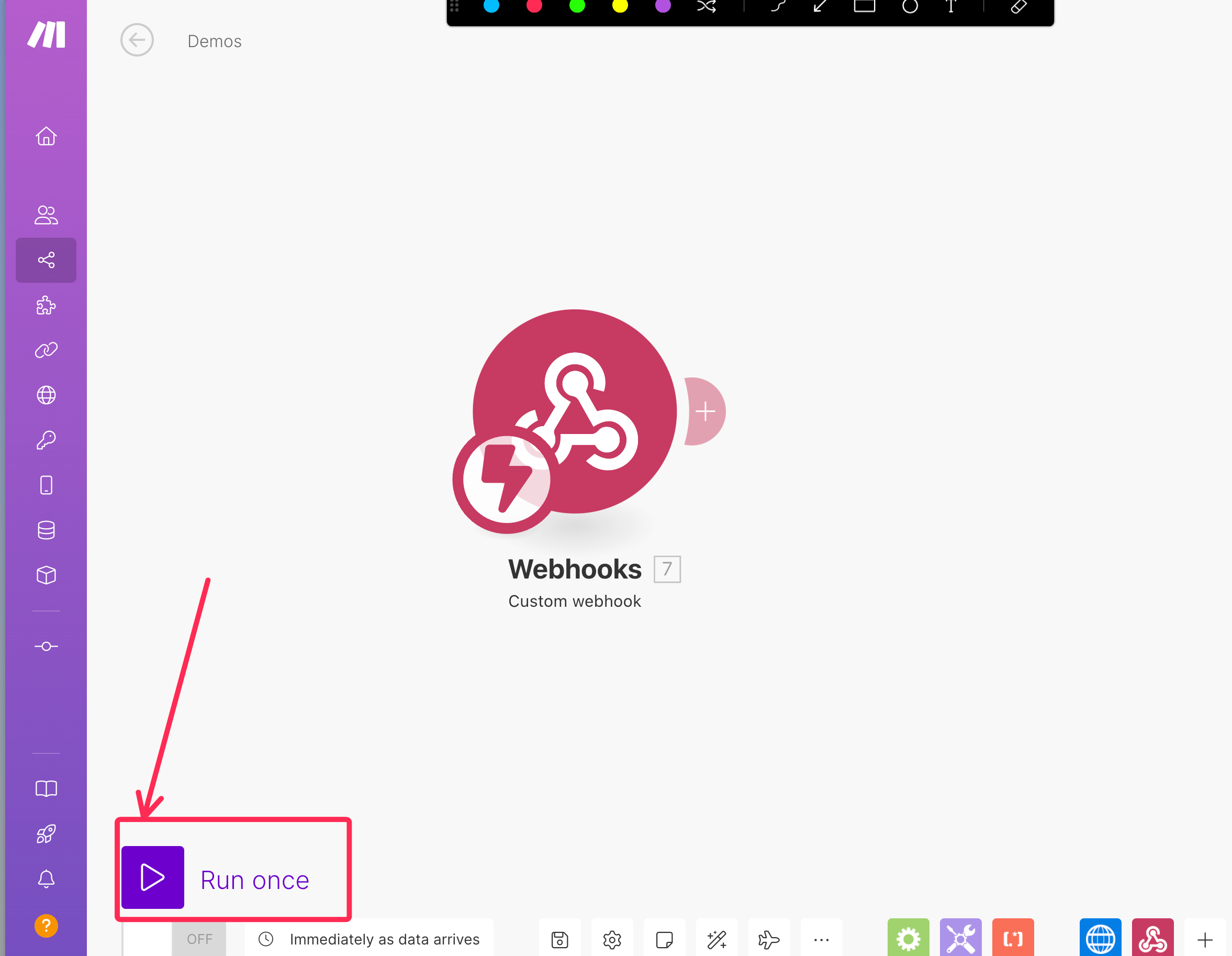Viewport: 1232px width, 956px height.
Task: Click the save scenario disk icon
Action: 559,940
